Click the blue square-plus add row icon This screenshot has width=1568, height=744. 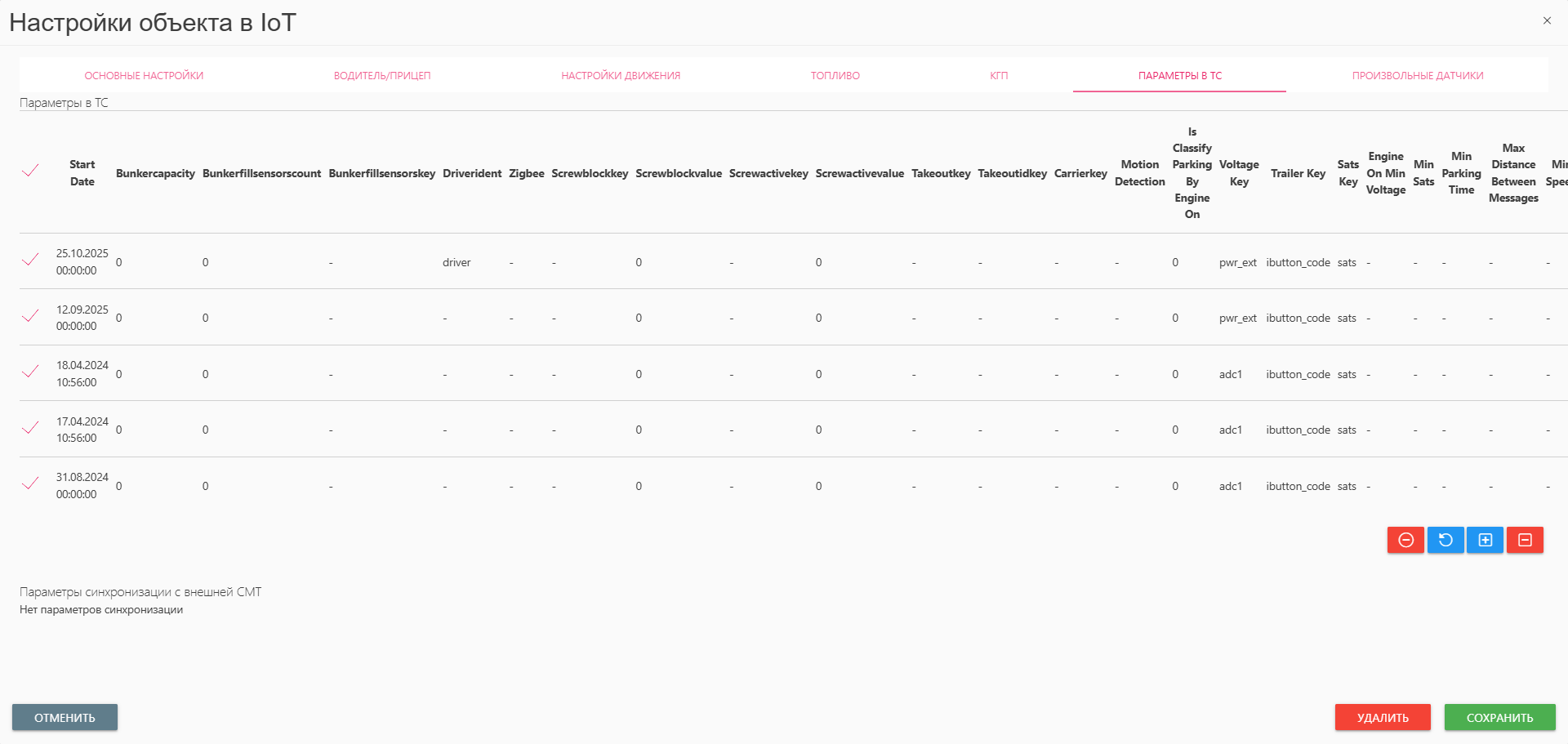pos(1485,540)
